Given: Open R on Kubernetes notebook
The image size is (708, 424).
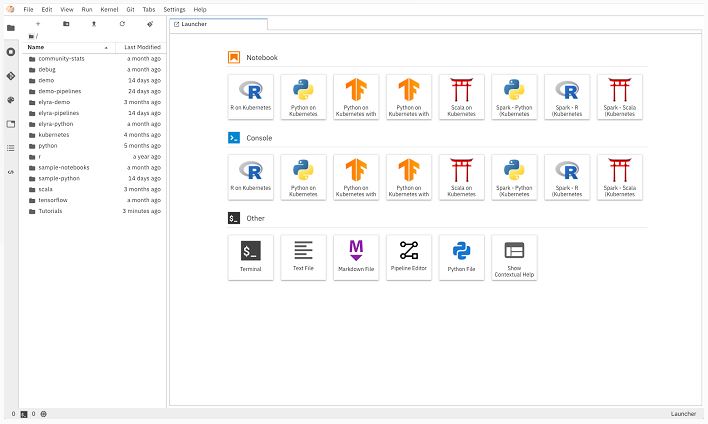Looking at the screenshot, I should (x=251, y=97).
